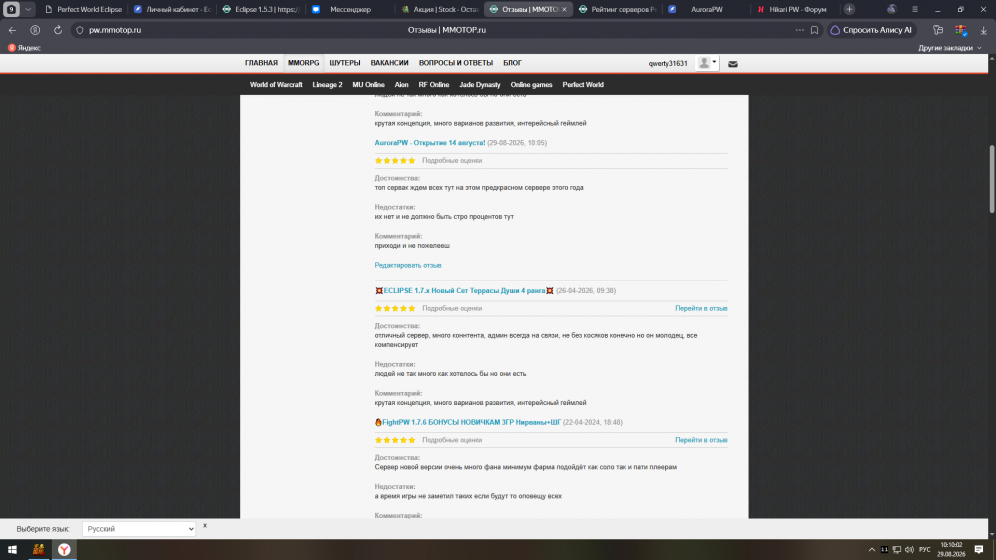Switch to the Perfect World Eclipse tab
The height and width of the screenshot is (560, 996).
coord(83,10)
